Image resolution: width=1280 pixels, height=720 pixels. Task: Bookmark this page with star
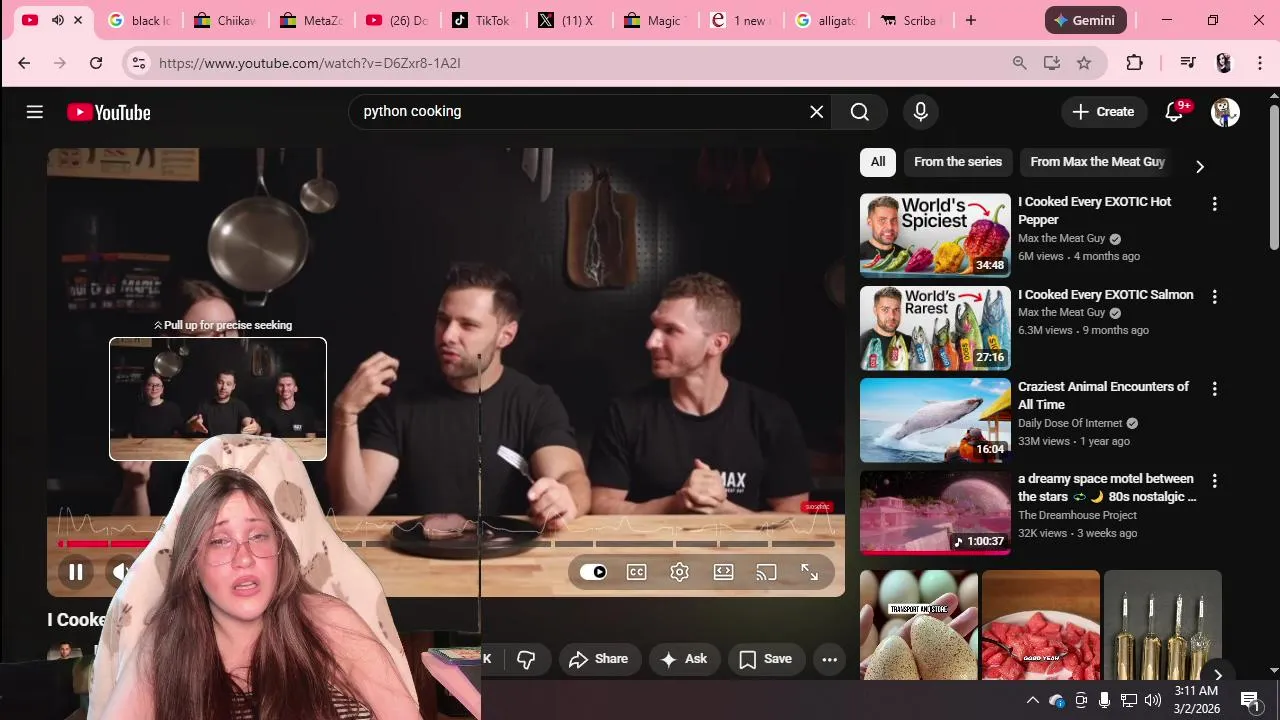(x=1084, y=63)
